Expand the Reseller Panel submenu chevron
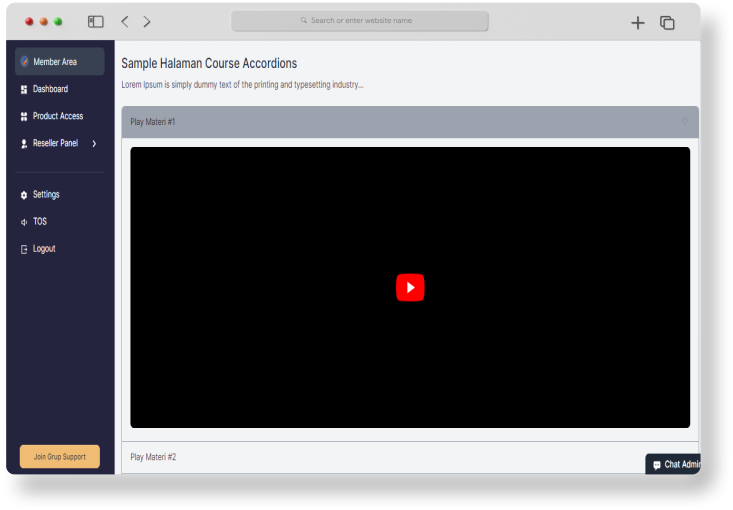 [x=94, y=144]
